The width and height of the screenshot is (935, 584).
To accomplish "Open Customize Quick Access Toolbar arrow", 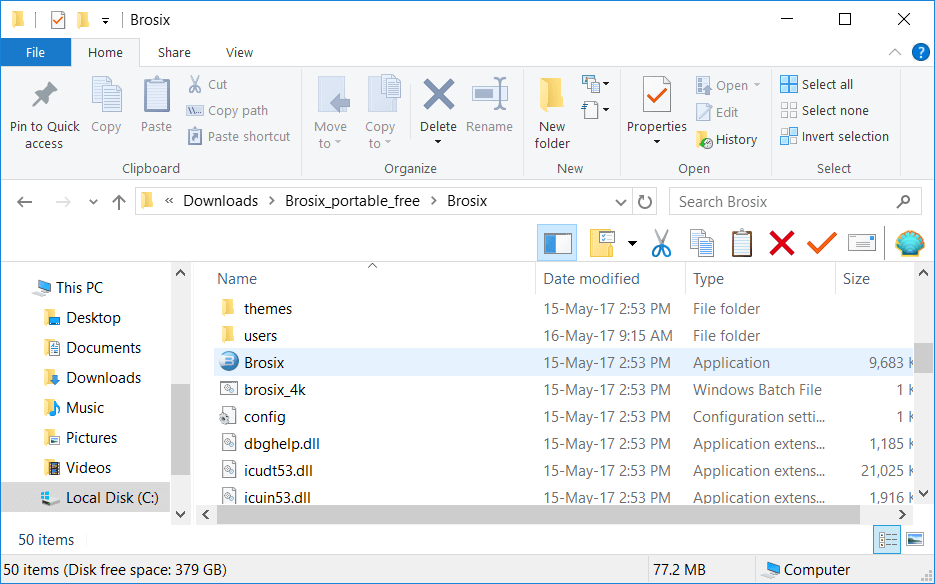I will coord(105,21).
